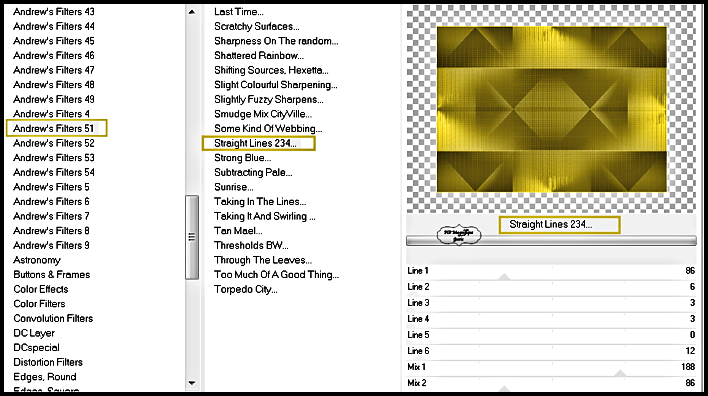This screenshot has width=708, height=396.
Task: Select Thresholds BW filter
Action: click(251, 246)
